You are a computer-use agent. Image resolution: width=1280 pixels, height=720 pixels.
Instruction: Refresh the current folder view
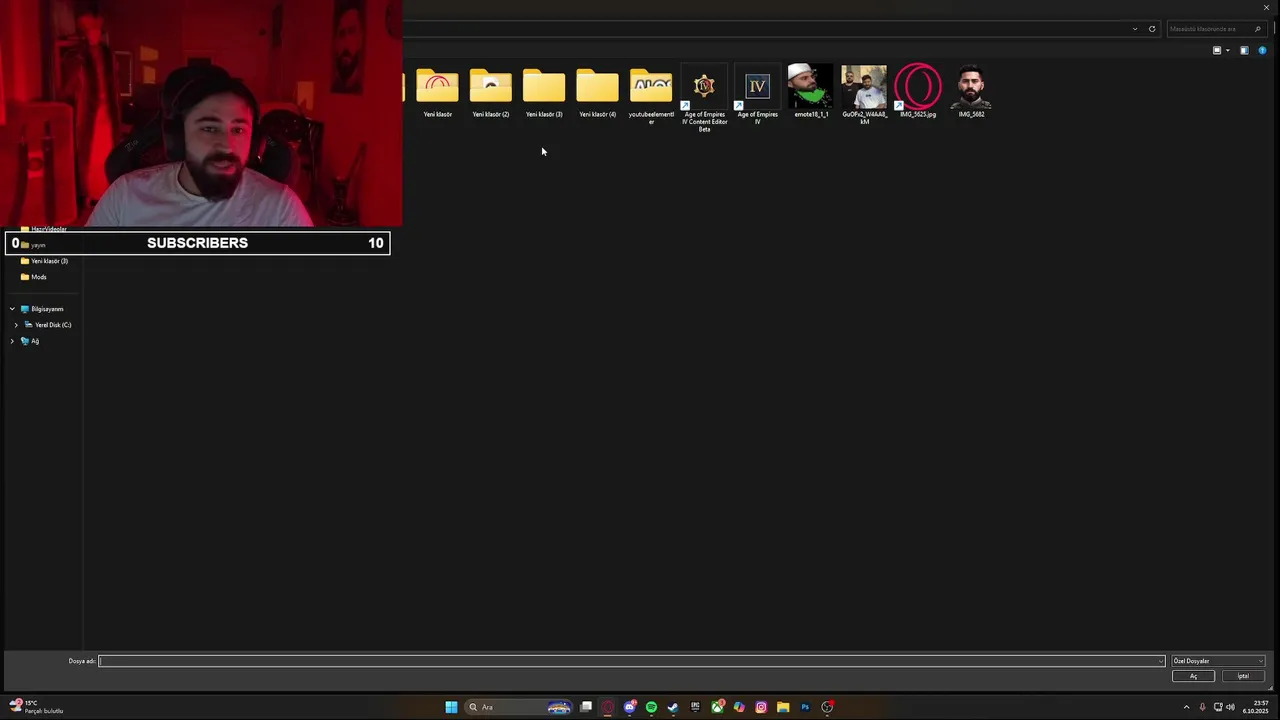pos(1152,29)
